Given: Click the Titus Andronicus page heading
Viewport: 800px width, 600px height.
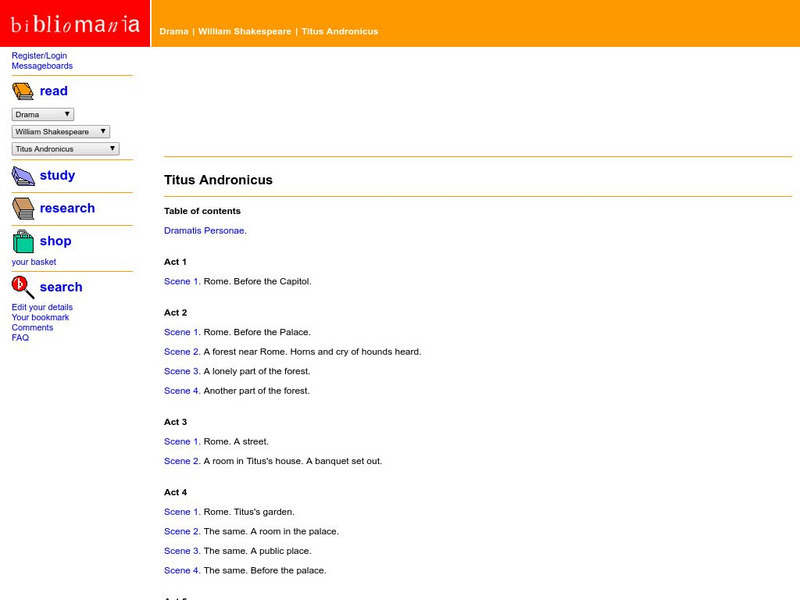Looking at the screenshot, I should [218, 180].
